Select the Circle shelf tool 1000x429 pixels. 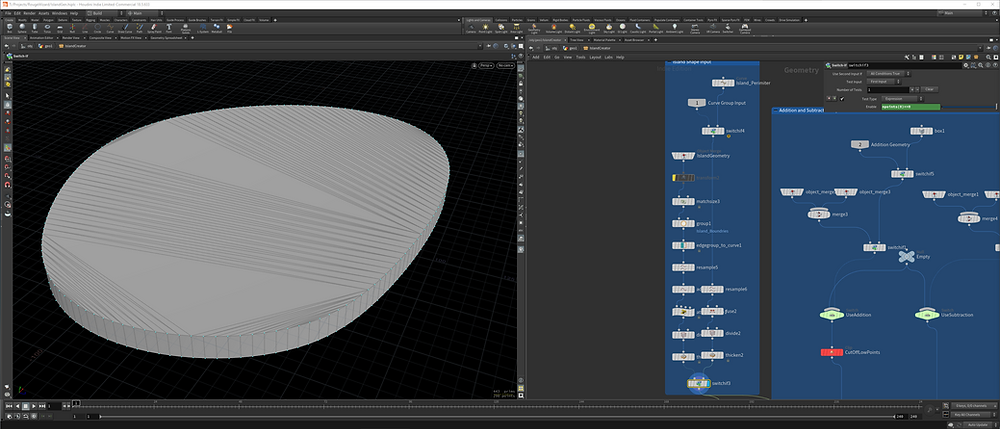98,27
